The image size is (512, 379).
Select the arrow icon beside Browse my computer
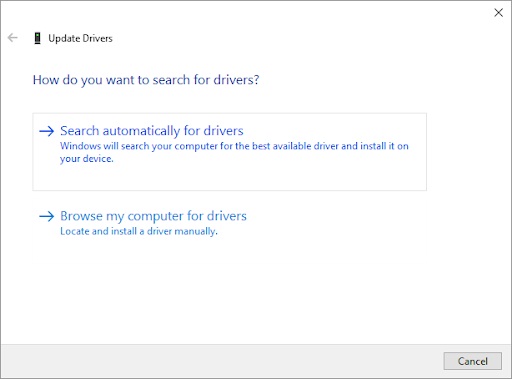(x=46, y=216)
